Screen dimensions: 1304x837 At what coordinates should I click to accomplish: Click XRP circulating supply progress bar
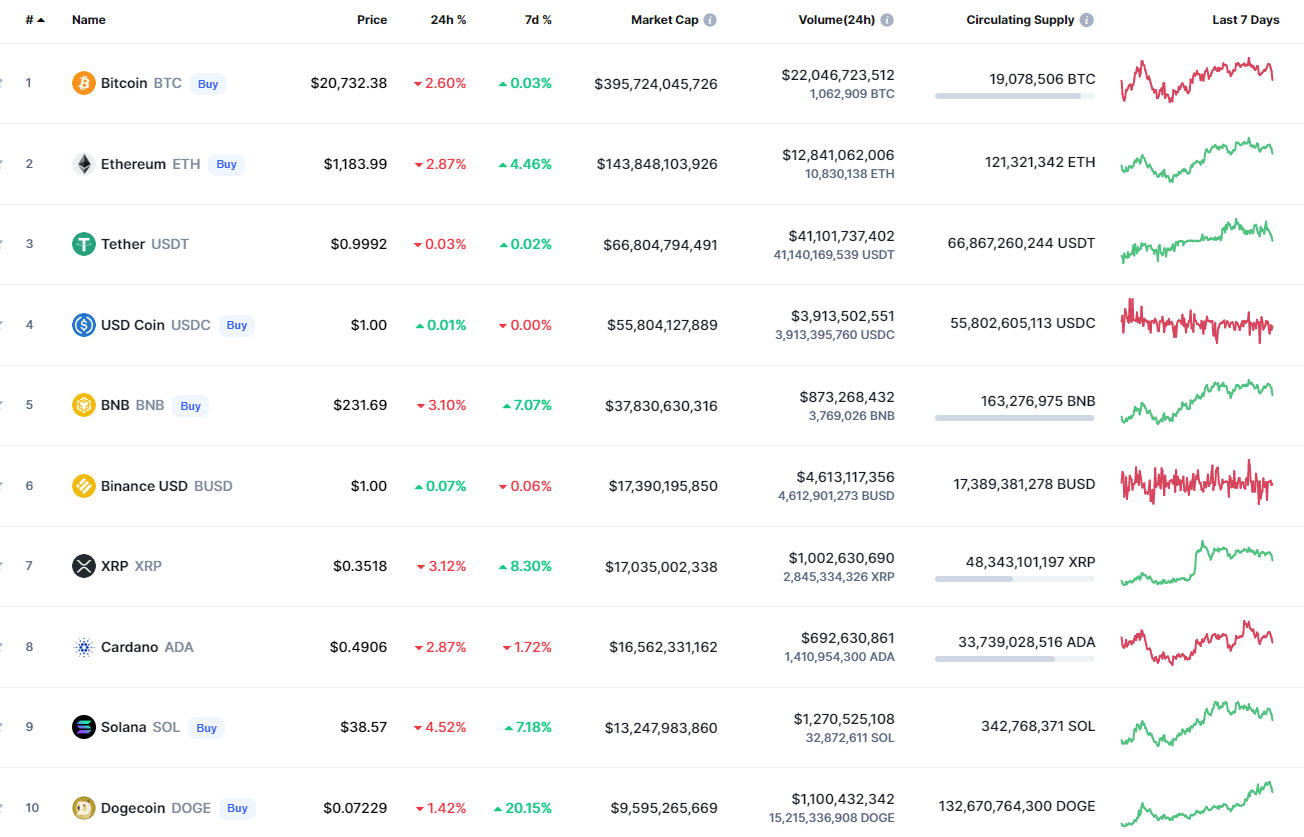pyautogui.click(x=1015, y=579)
